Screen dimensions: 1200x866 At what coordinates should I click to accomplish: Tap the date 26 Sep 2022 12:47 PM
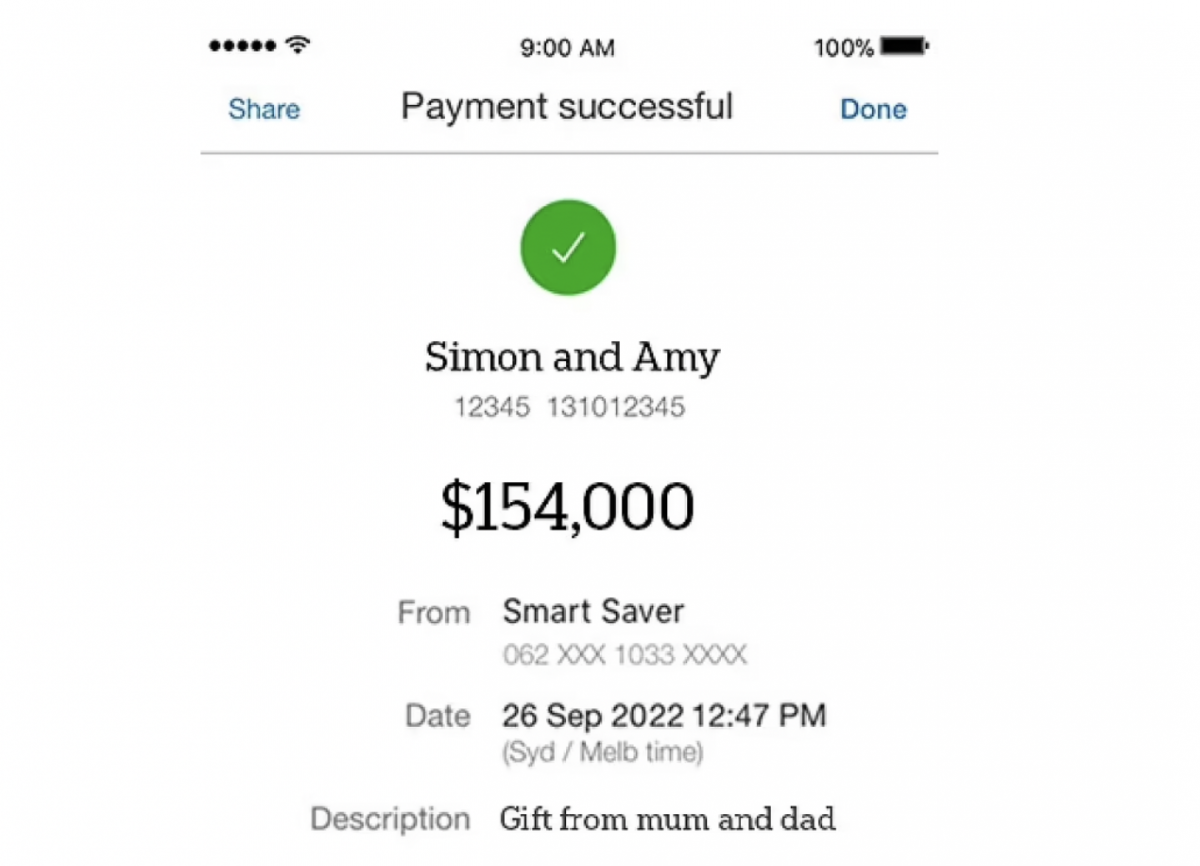(x=664, y=716)
